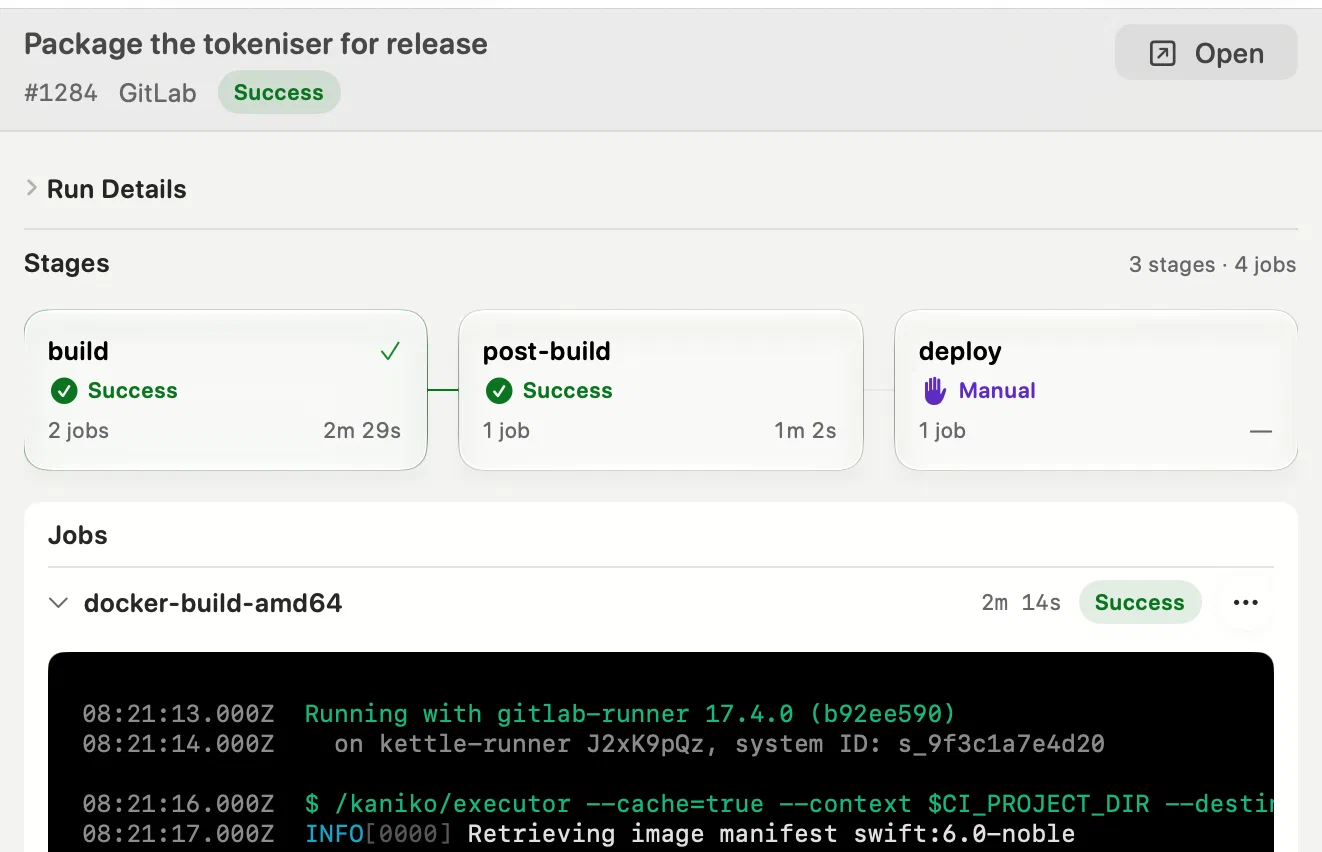Click the log timestamp 08:21:13.000Z
Screen dimensions: 1322x852
pyautogui.click(x=178, y=714)
